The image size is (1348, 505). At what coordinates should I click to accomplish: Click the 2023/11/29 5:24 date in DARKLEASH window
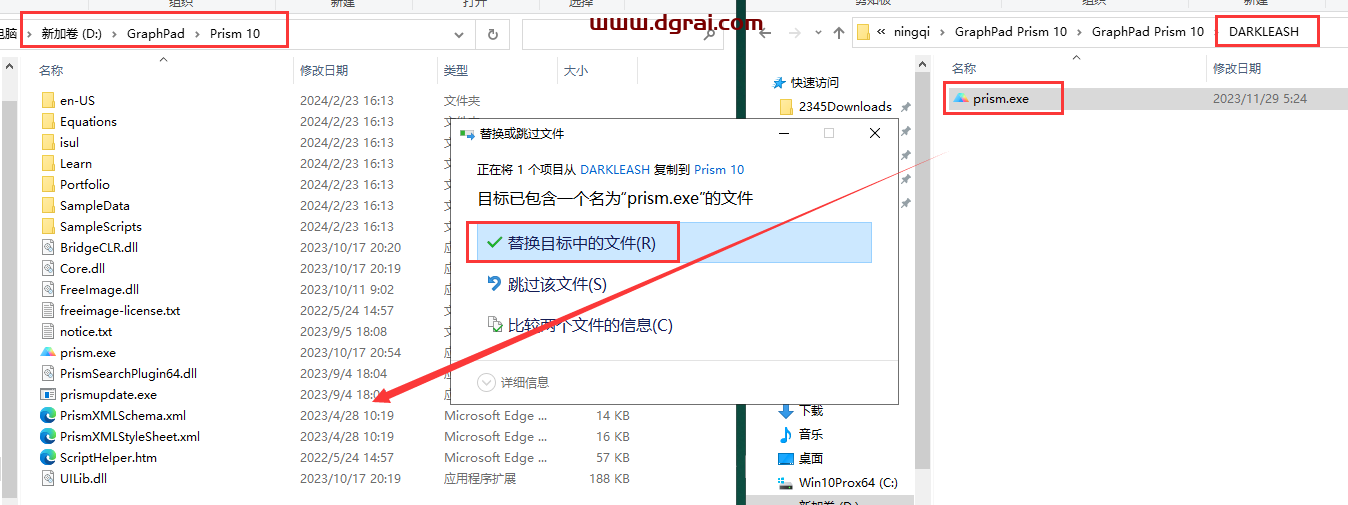1259,98
